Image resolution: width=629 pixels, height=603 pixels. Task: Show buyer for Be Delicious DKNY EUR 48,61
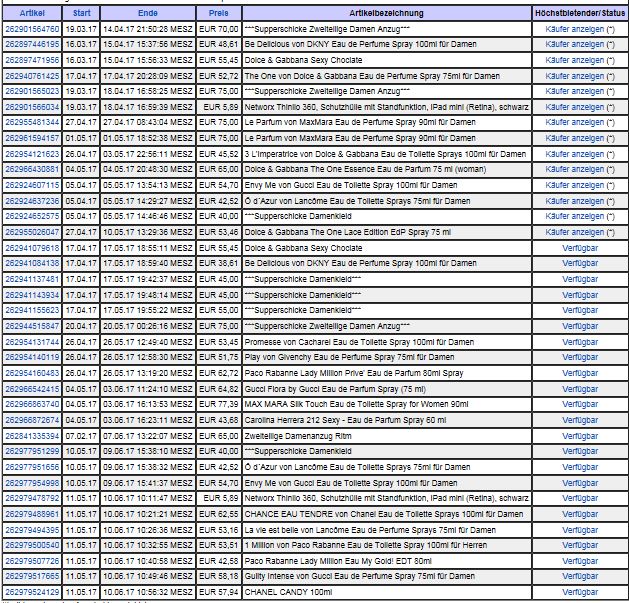click(574, 44)
